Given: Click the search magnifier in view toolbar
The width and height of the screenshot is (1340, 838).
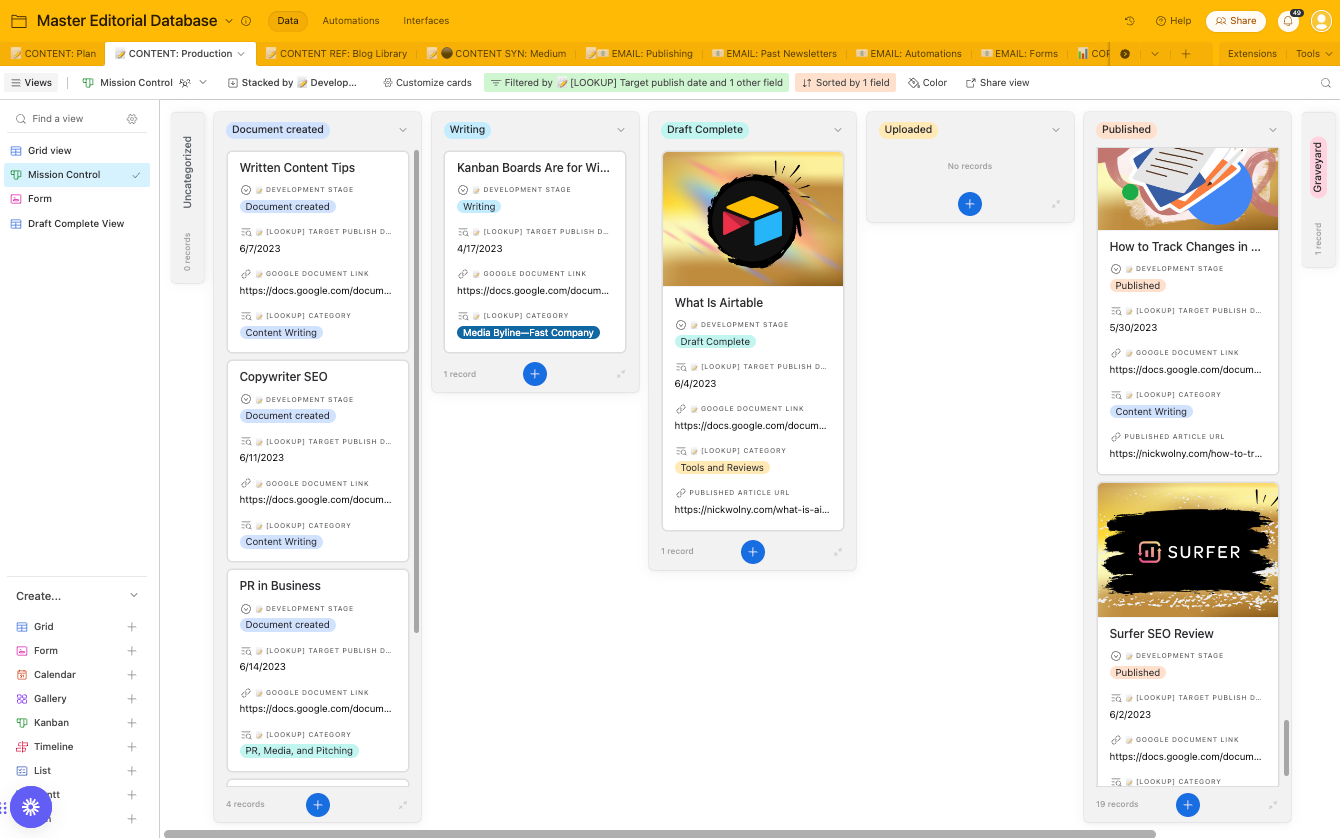Looking at the screenshot, I should (x=1326, y=83).
